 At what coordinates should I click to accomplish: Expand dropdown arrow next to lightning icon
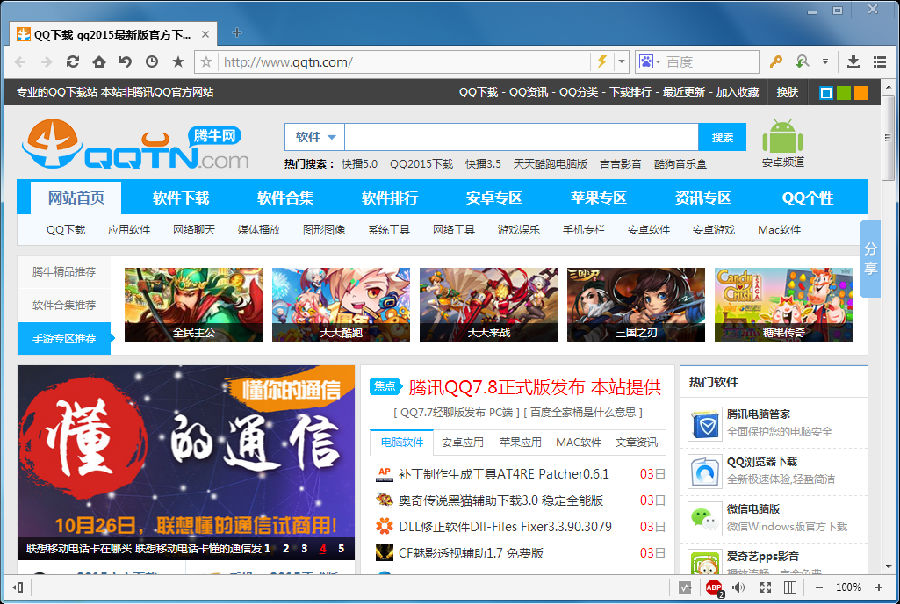tap(622, 61)
